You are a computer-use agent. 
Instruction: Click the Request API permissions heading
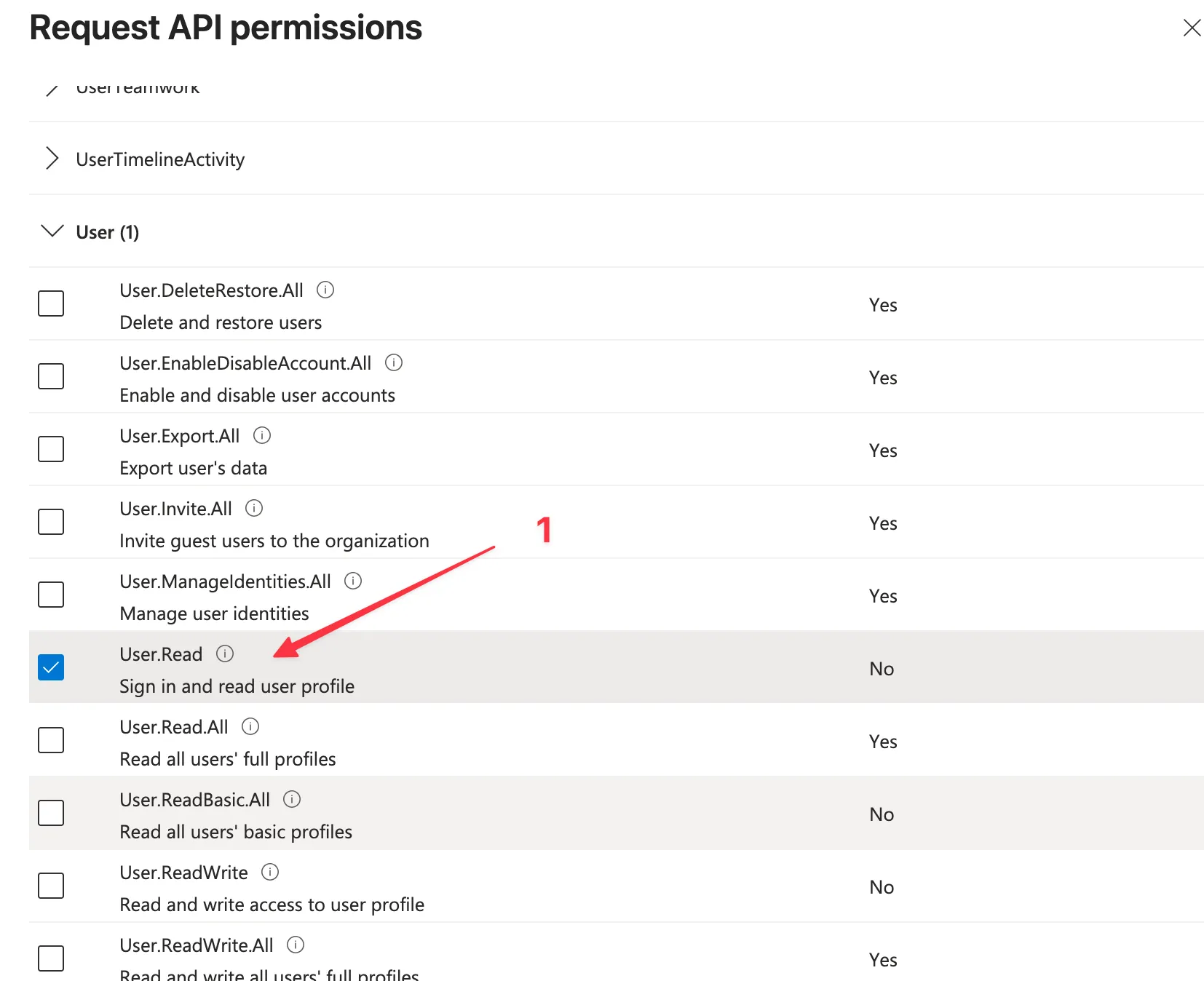tap(226, 28)
